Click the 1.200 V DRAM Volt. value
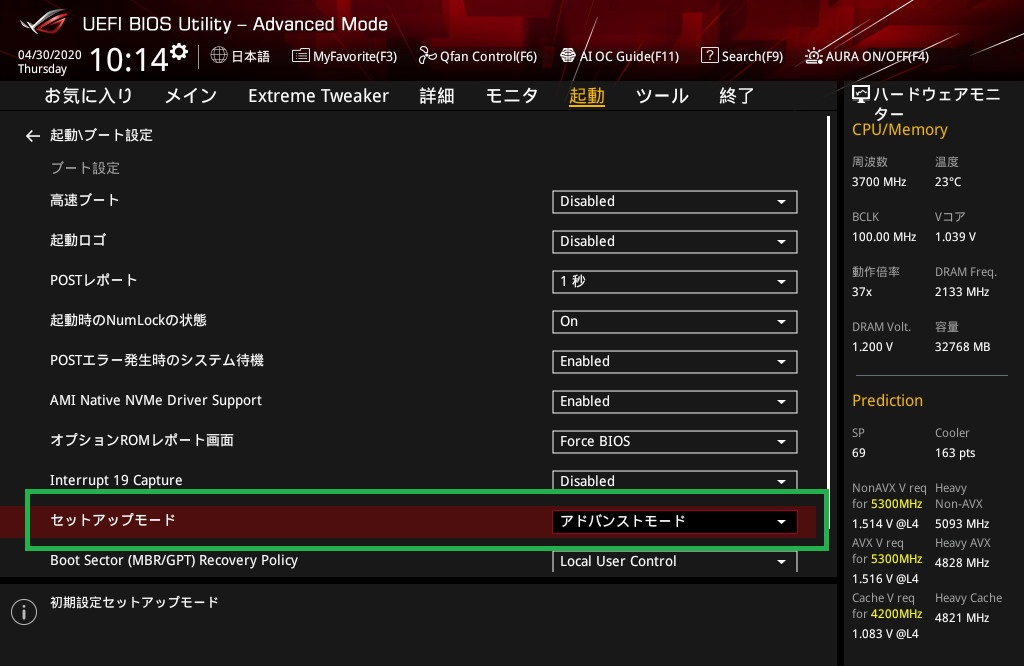The width and height of the screenshot is (1024, 666). (x=872, y=347)
